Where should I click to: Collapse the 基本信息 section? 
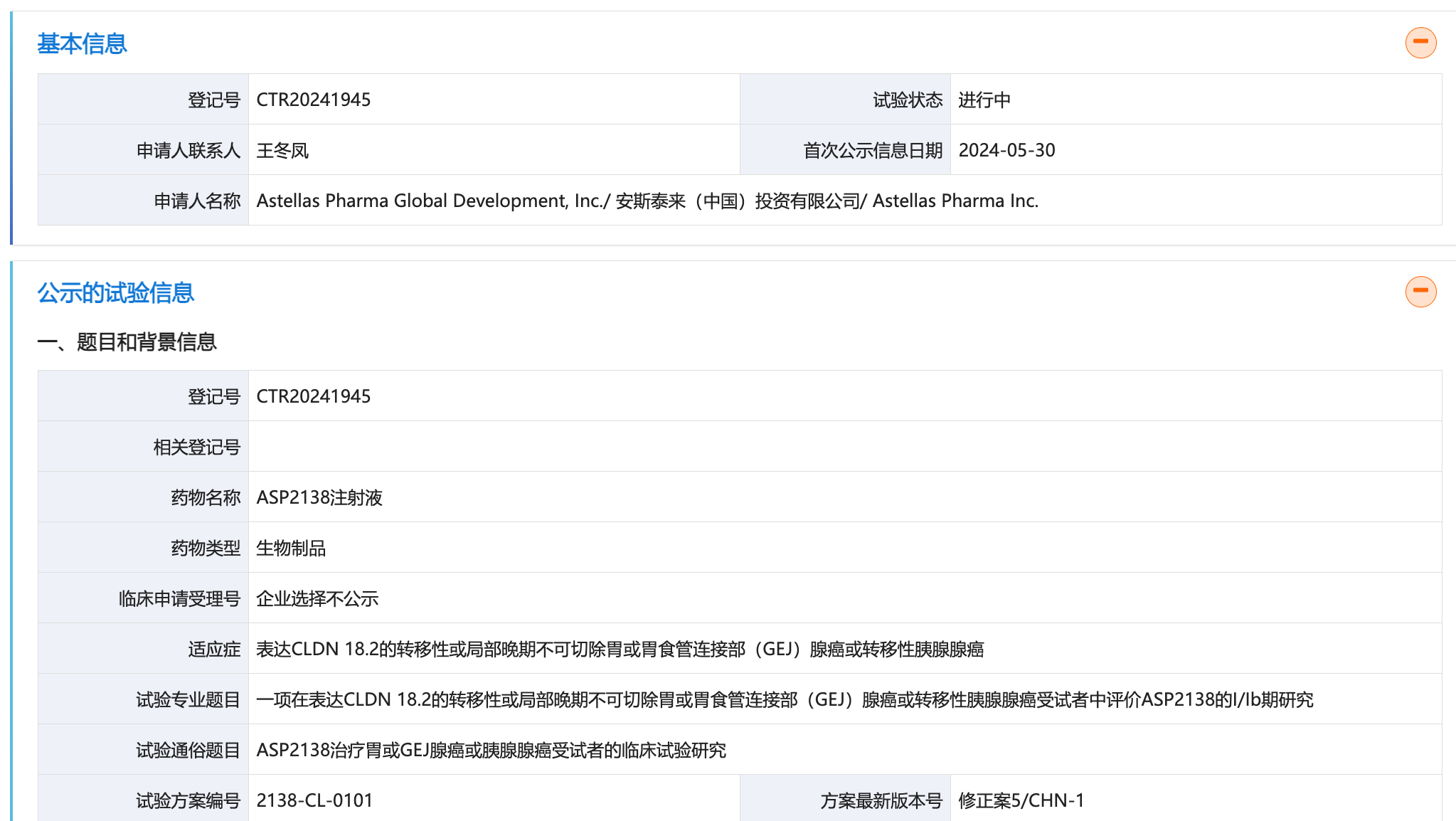coord(1420,43)
